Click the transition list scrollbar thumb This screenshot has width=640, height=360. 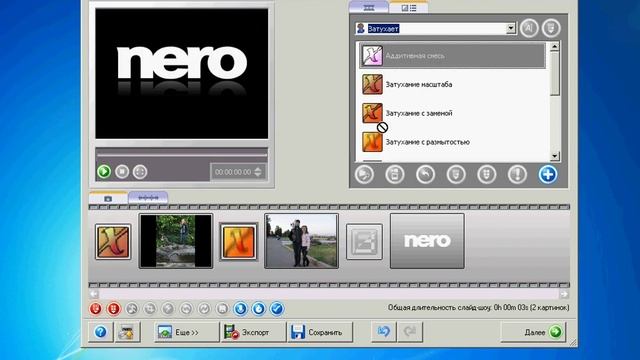pos(554,73)
